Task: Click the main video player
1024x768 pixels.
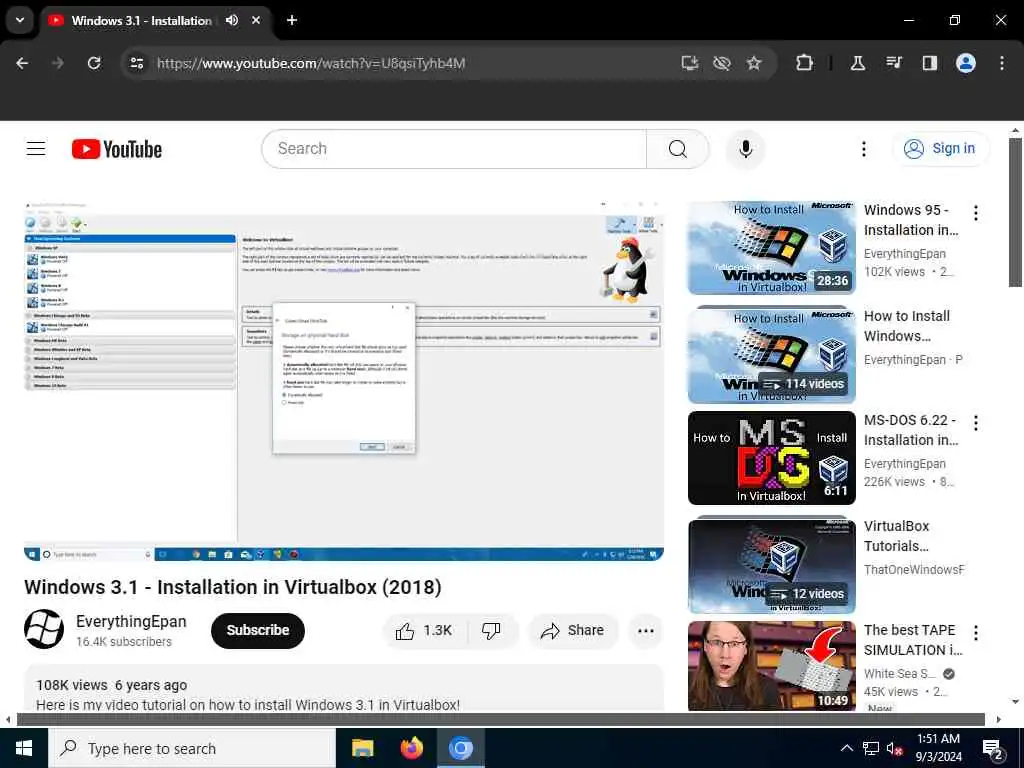Action: [344, 381]
